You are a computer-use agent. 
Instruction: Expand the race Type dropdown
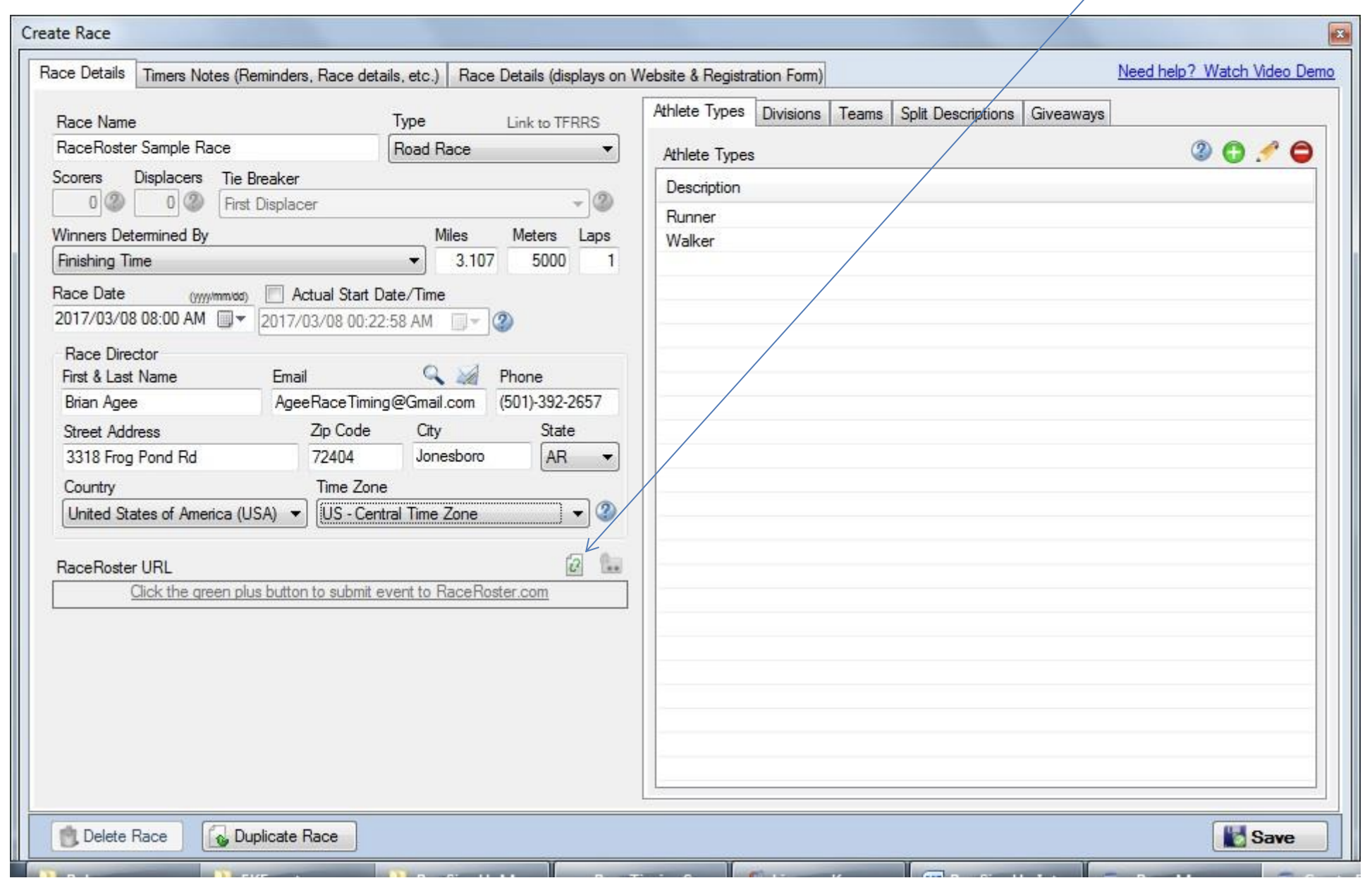click(x=606, y=149)
